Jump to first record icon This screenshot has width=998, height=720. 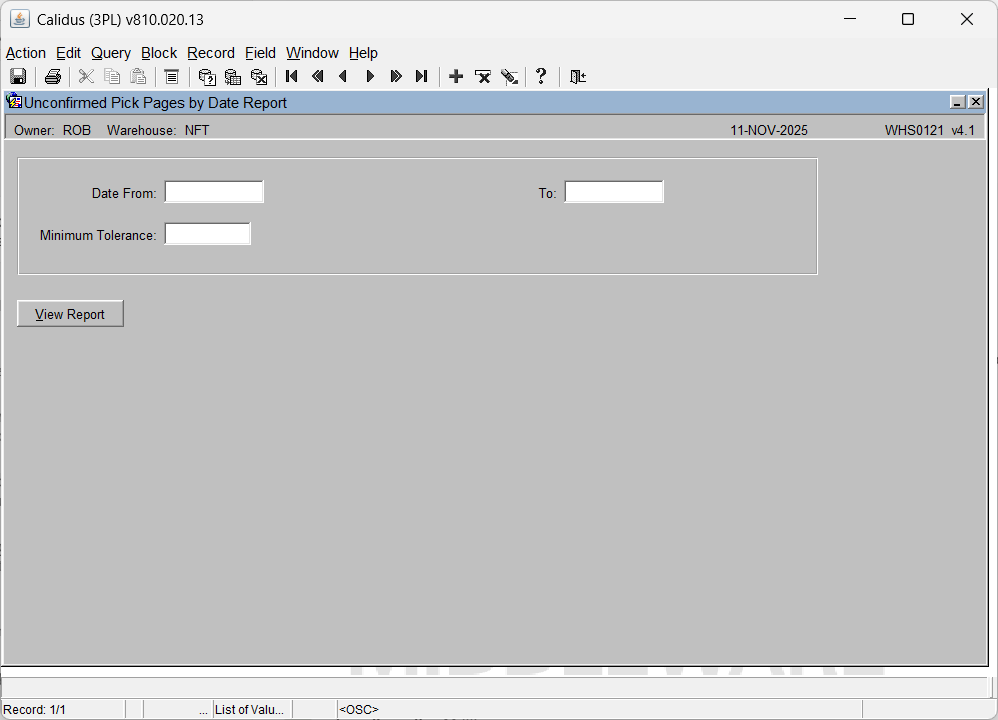point(292,77)
